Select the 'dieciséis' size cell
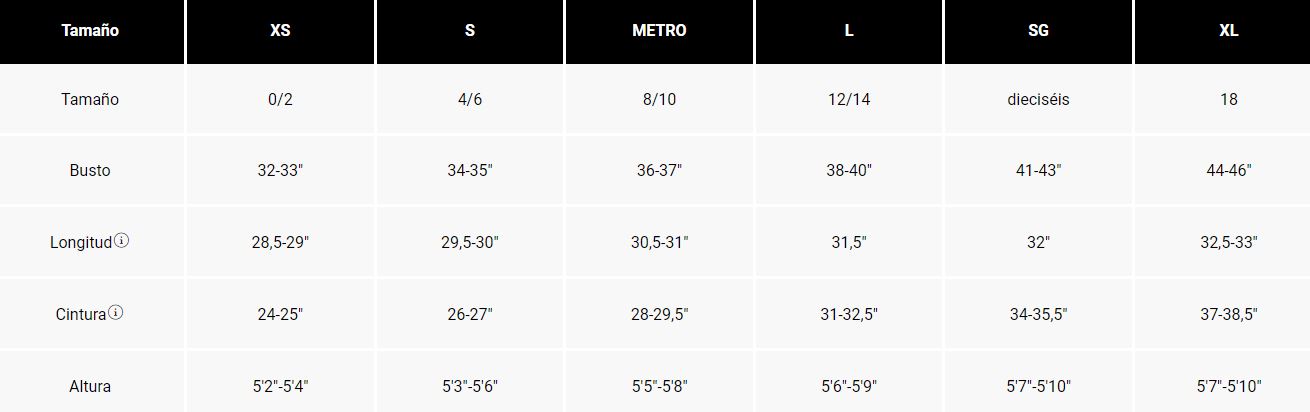This screenshot has width=1310, height=412. coord(1038,100)
